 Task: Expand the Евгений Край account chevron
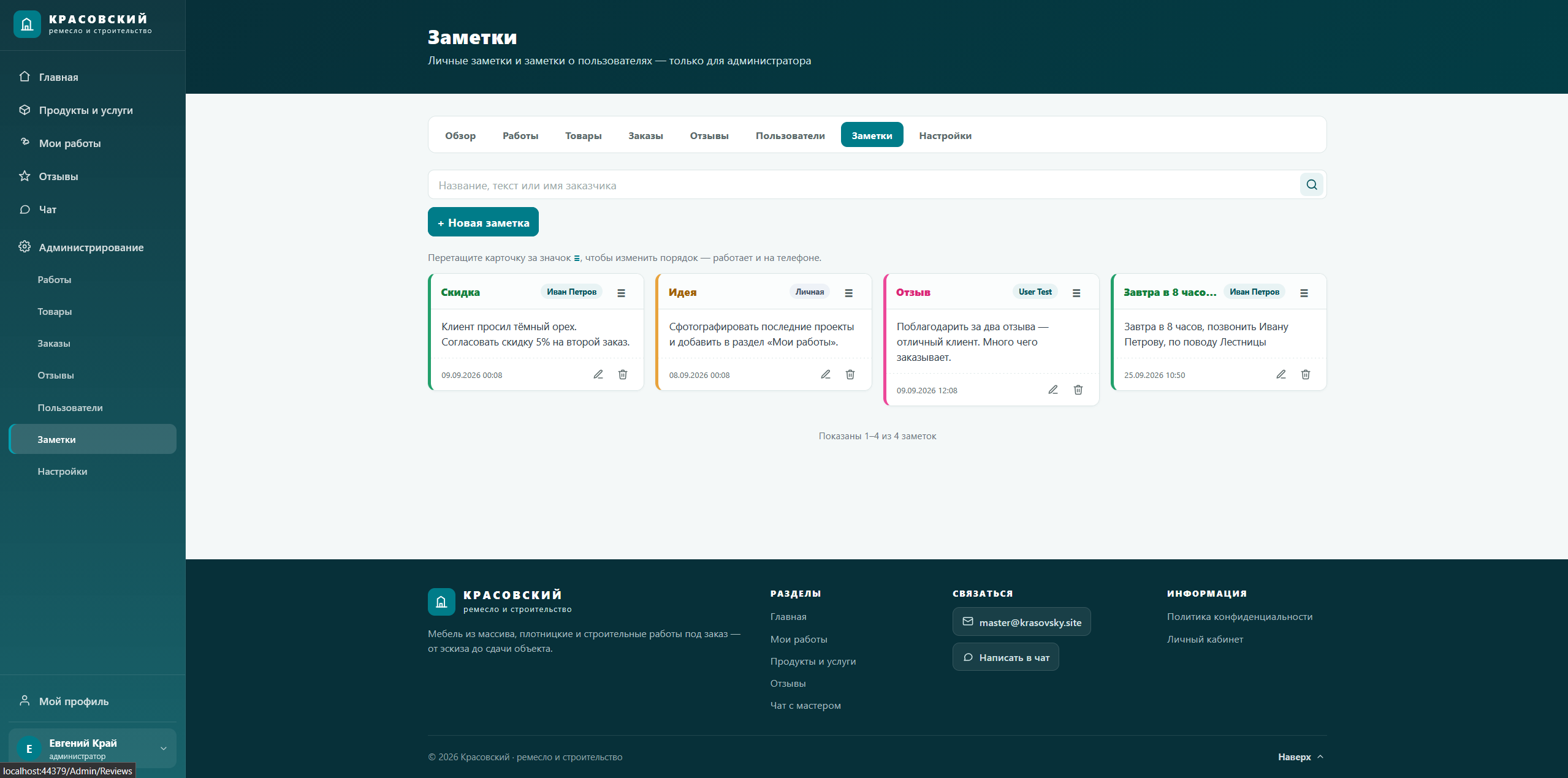pos(164,749)
